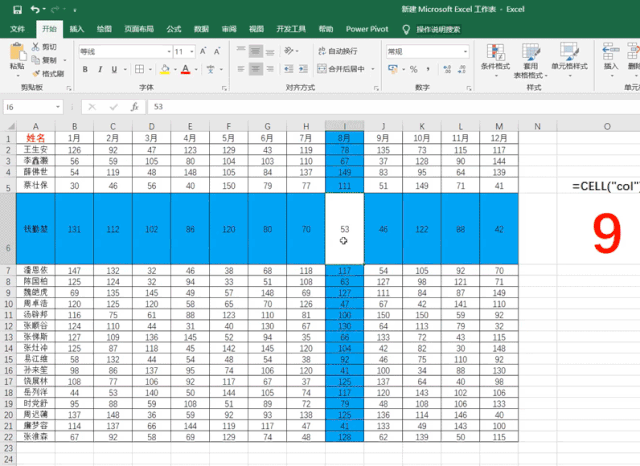The image size is (640, 466).
Task: Click the formula bar confirm checkmark
Action: click(x=113, y=107)
